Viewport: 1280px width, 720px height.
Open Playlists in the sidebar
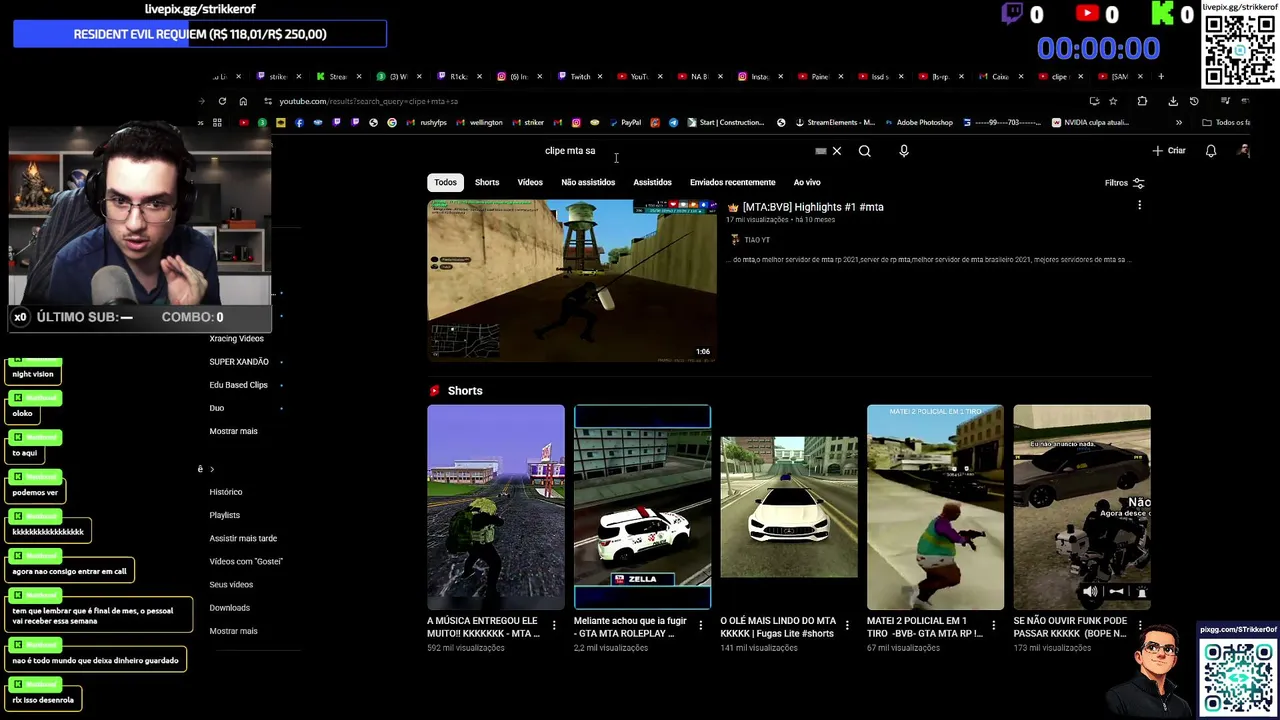[x=224, y=515]
